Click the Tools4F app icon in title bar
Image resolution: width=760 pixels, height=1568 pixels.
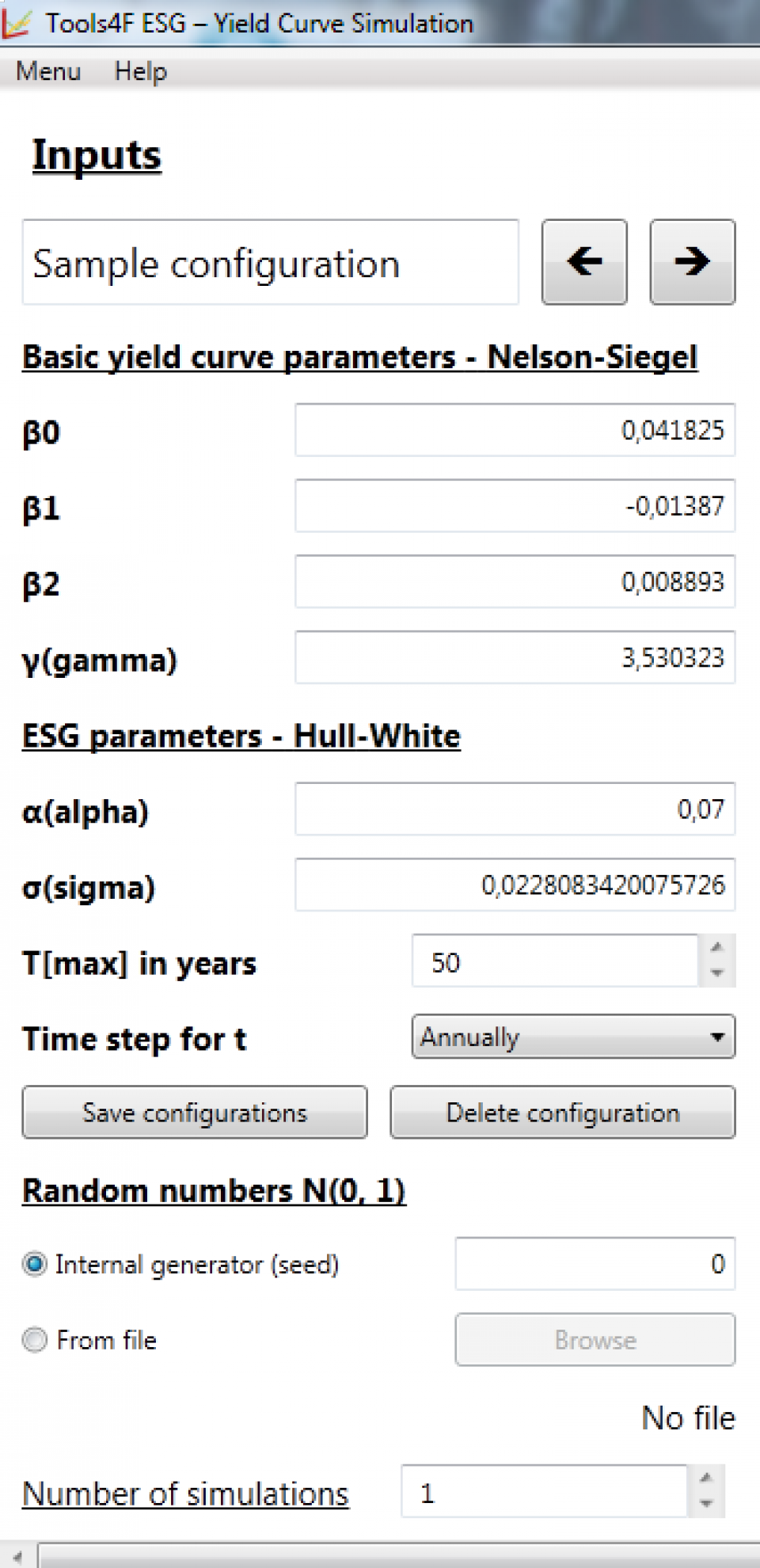(x=16, y=23)
